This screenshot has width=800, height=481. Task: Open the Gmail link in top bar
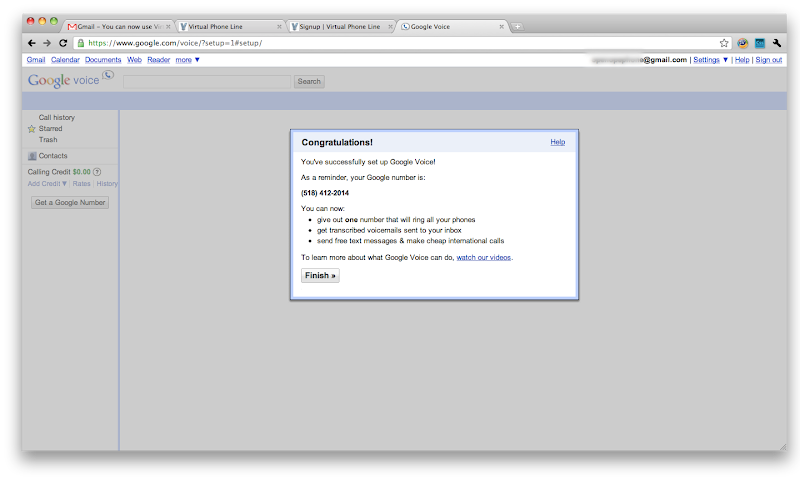pyautogui.click(x=36, y=60)
